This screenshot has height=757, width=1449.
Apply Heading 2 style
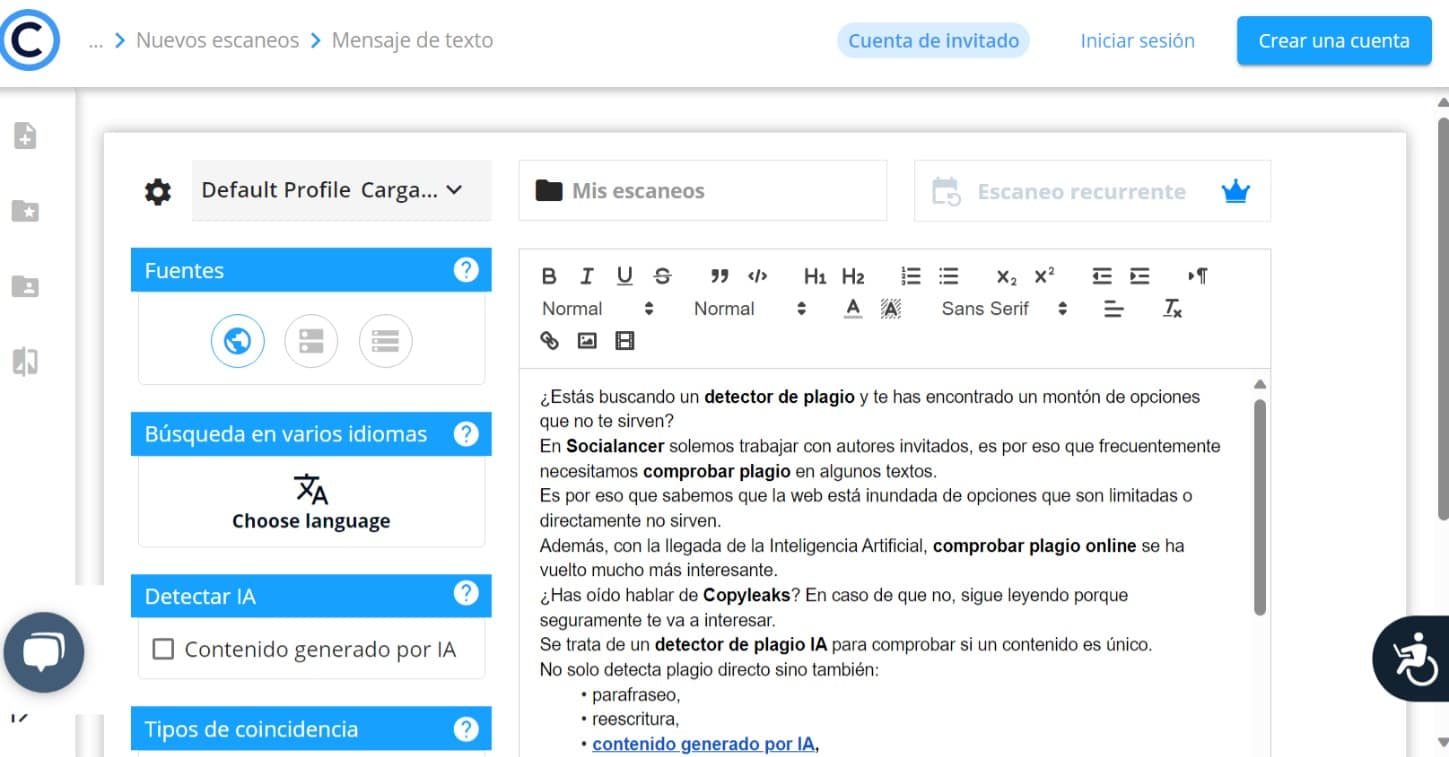click(x=853, y=276)
